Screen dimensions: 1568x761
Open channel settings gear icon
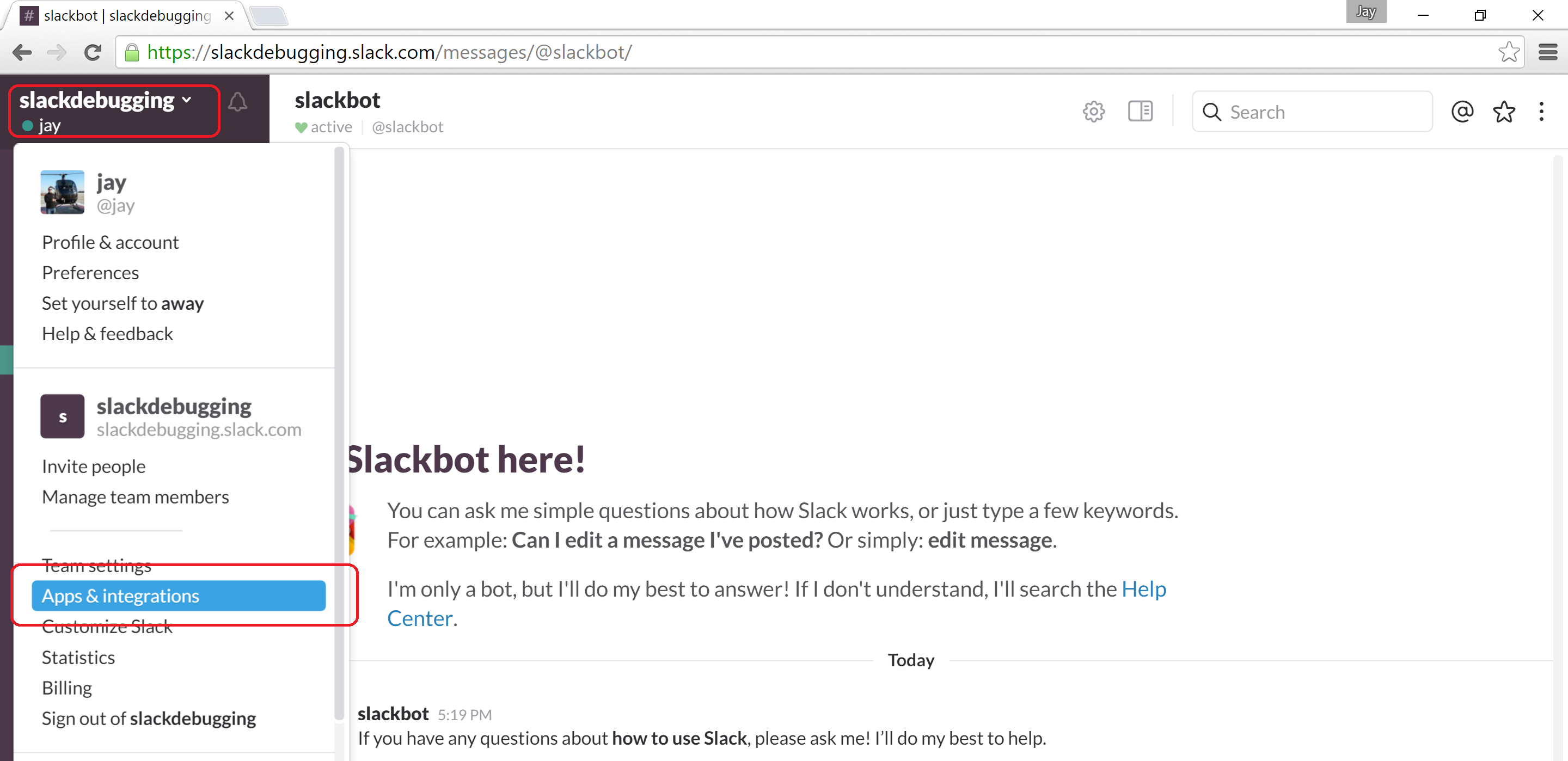1093,112
